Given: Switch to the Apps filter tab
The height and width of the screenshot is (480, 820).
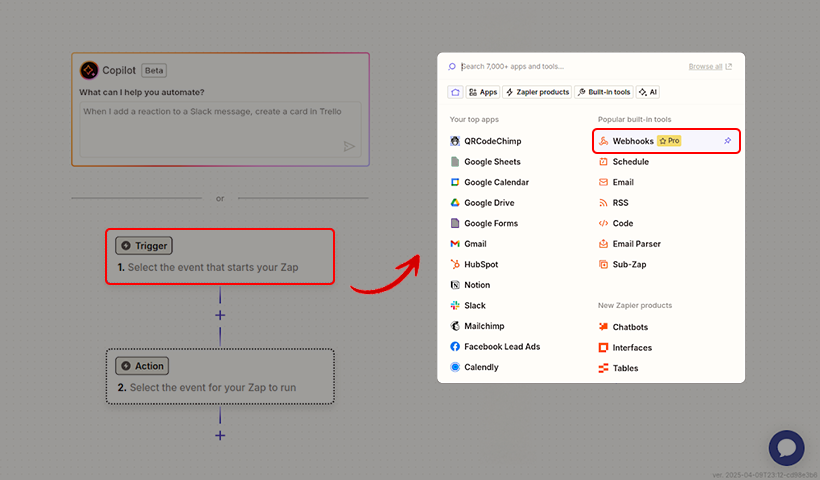Looking at the screenshot, I should [483, 92].
